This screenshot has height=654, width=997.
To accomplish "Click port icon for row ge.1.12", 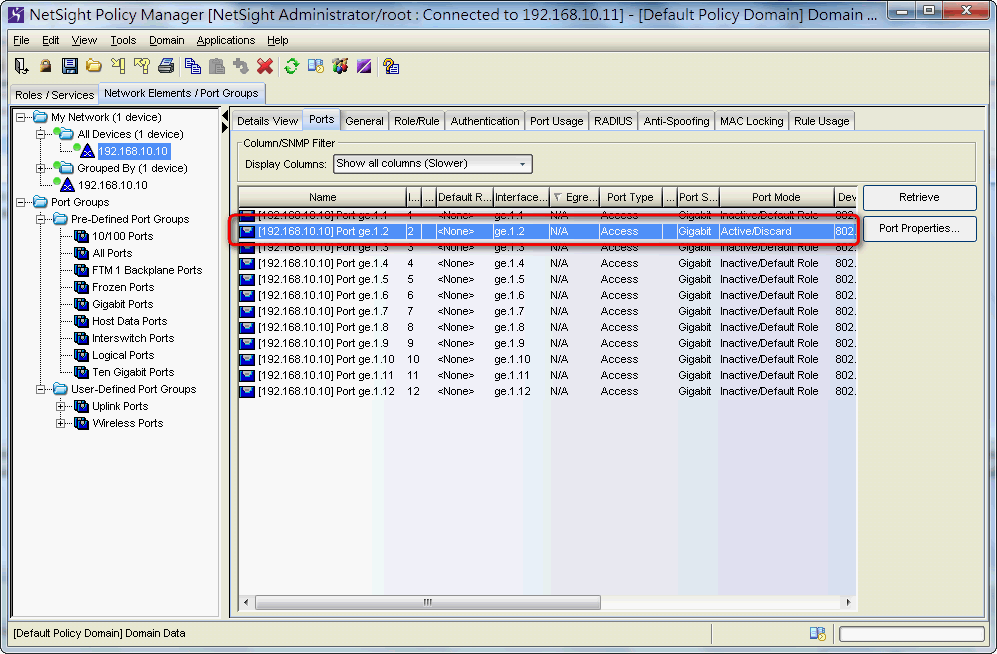I will 247,392.
